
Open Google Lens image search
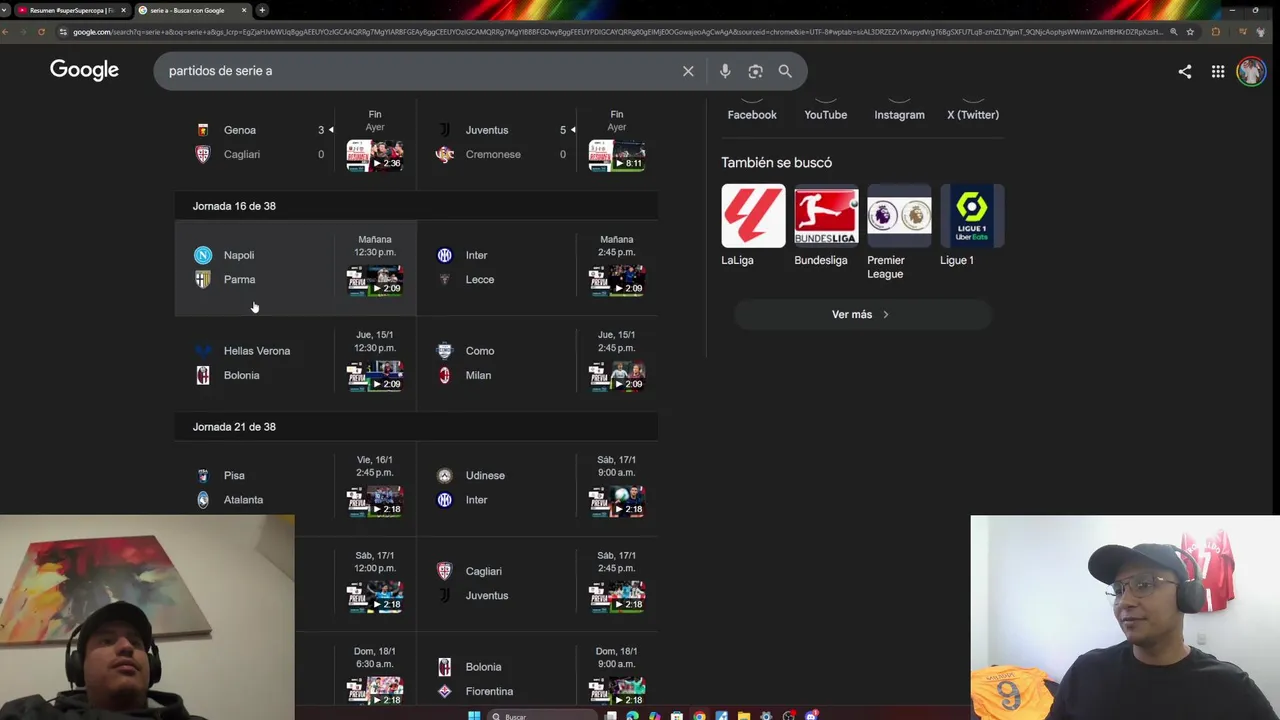pos(756,71)
